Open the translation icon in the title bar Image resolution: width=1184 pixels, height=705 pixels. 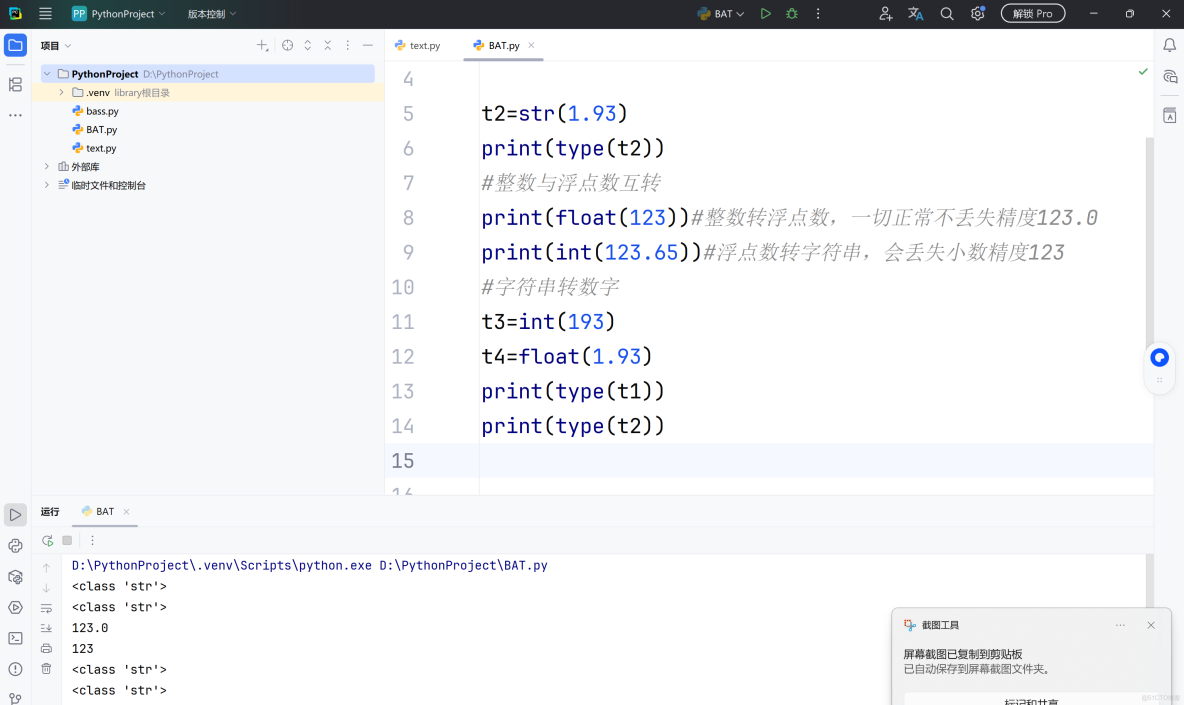[x=914, y=13]
